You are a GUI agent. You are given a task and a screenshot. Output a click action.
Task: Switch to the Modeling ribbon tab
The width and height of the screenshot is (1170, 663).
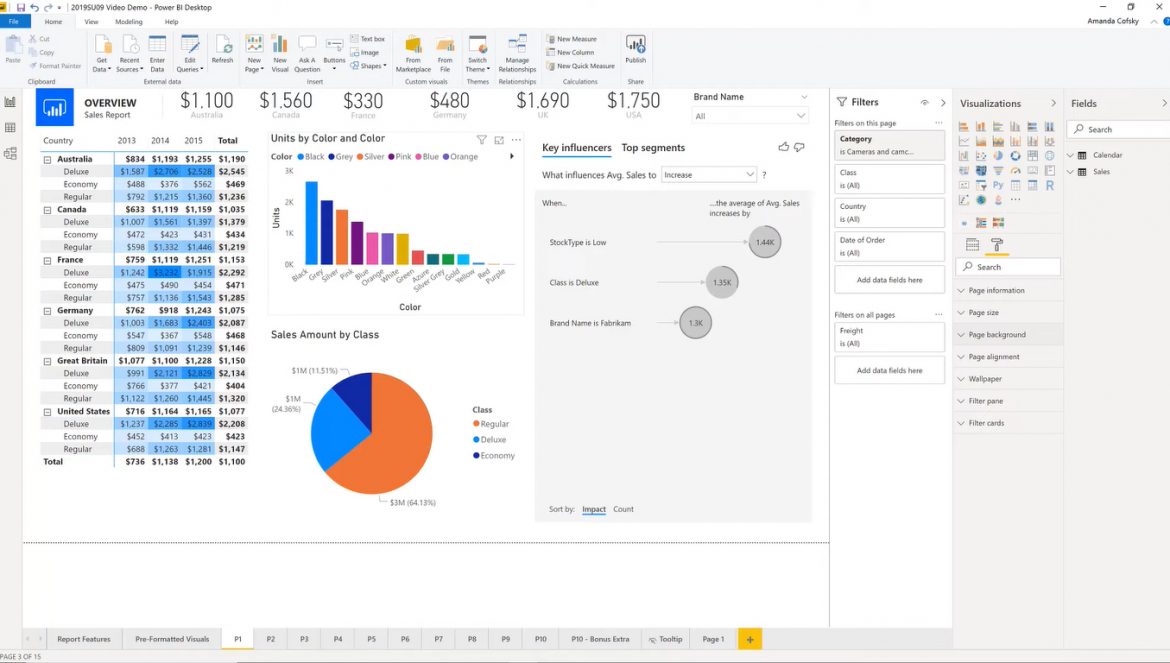129,22
